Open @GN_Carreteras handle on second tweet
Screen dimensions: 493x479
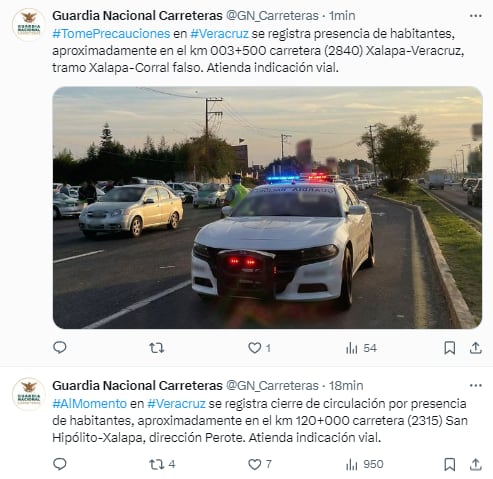click(272, 385)
